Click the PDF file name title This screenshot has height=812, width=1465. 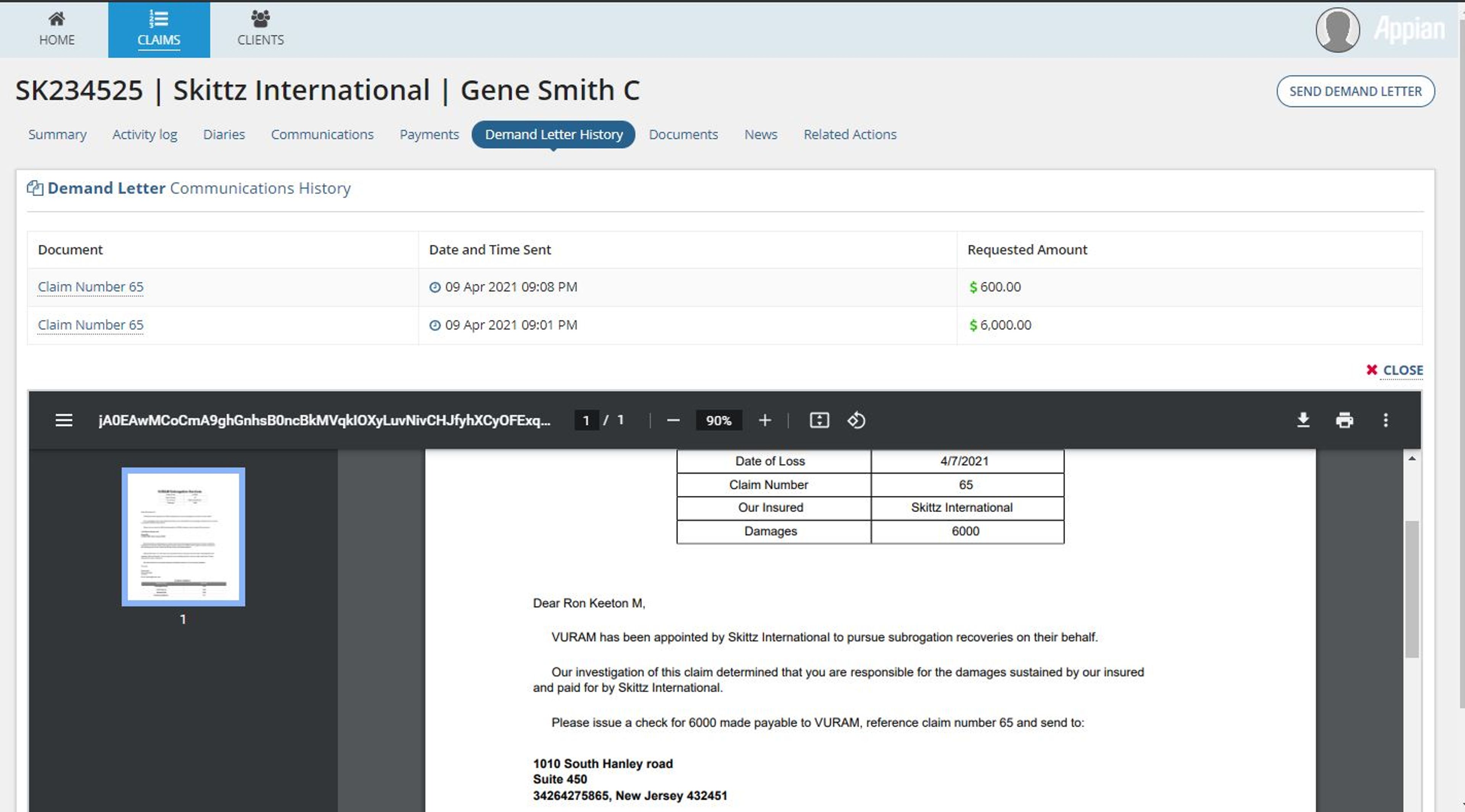pyautogui.click(x=324, y=420)
